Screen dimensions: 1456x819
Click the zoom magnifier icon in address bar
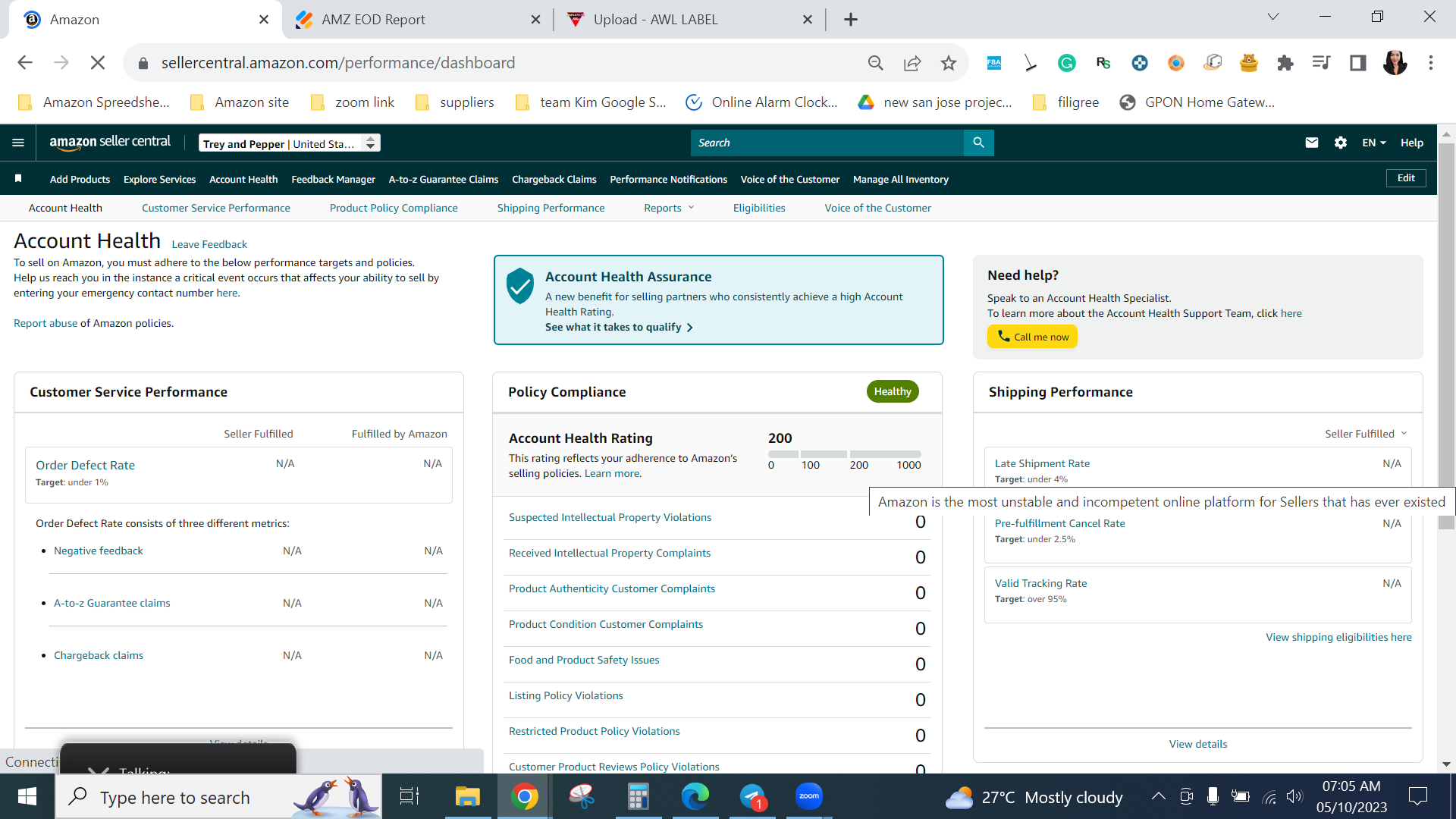[876, 63]
